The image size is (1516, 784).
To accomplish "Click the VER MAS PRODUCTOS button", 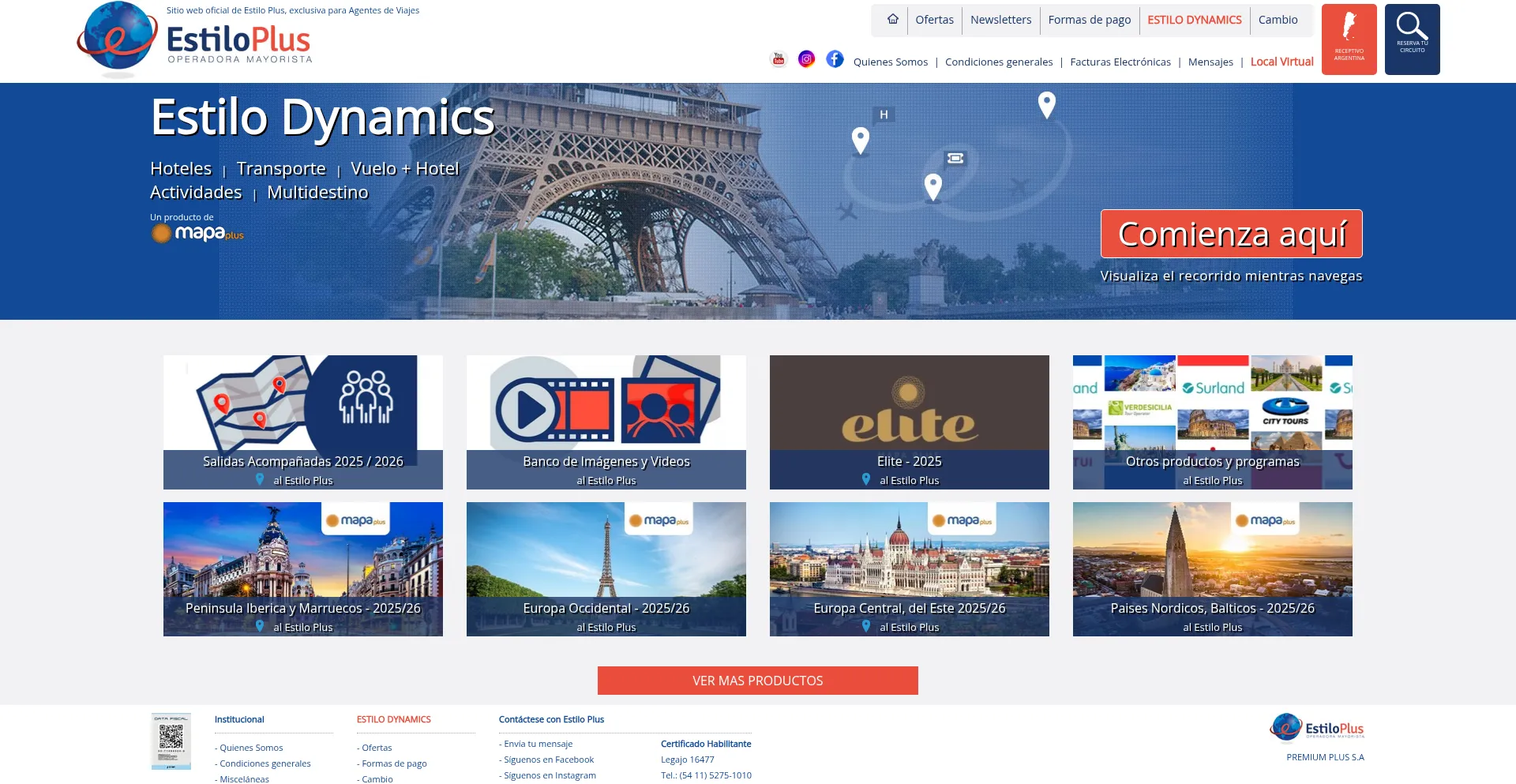I will [757, 681].
